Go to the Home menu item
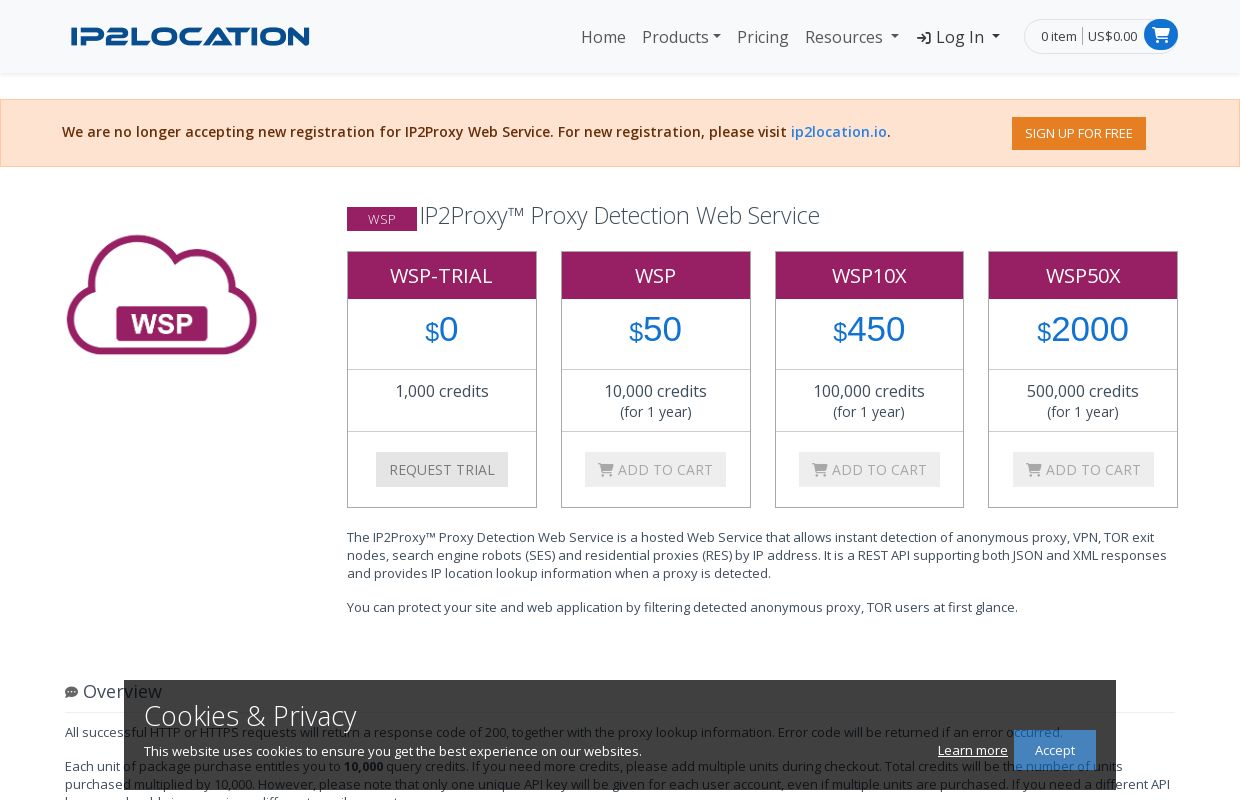The width and height of the screenshot is (1240, 800). click(603, 37)
